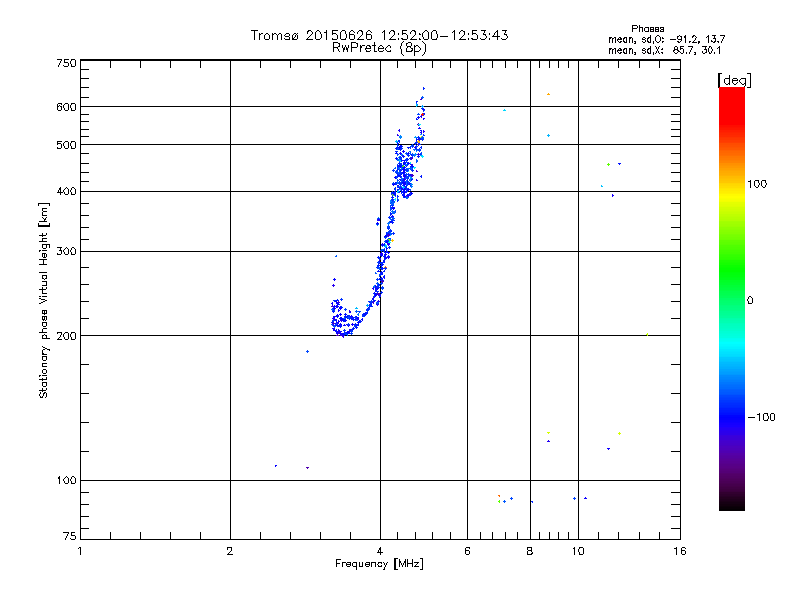
Task: Click the blue echo cluster near 4.5 MHz, 450 km
Action: click(404, 173)
